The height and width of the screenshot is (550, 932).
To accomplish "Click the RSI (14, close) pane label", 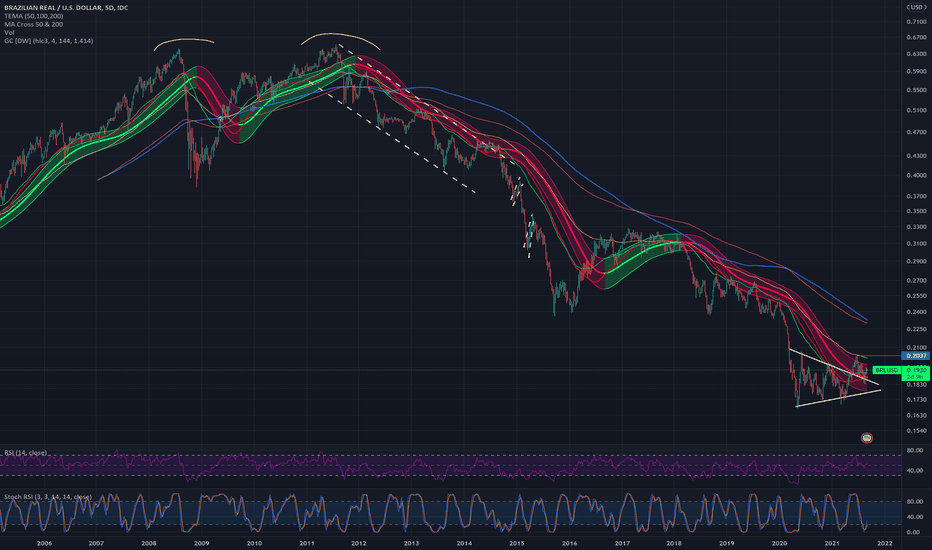I will click(26, 453).
